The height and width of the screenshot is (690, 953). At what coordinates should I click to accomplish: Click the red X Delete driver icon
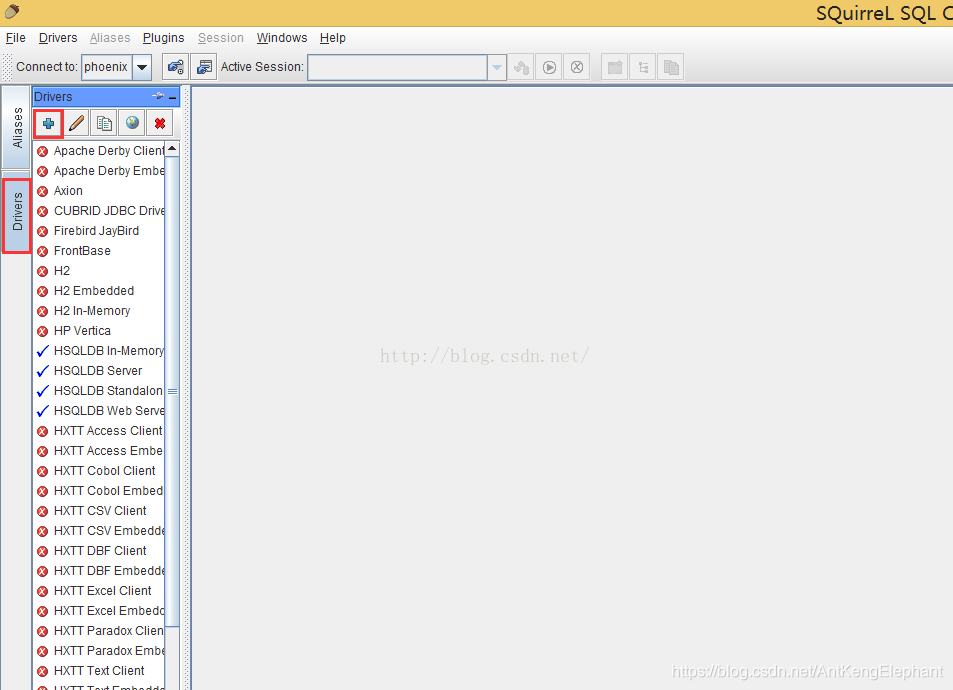click(x=160, y=123)
